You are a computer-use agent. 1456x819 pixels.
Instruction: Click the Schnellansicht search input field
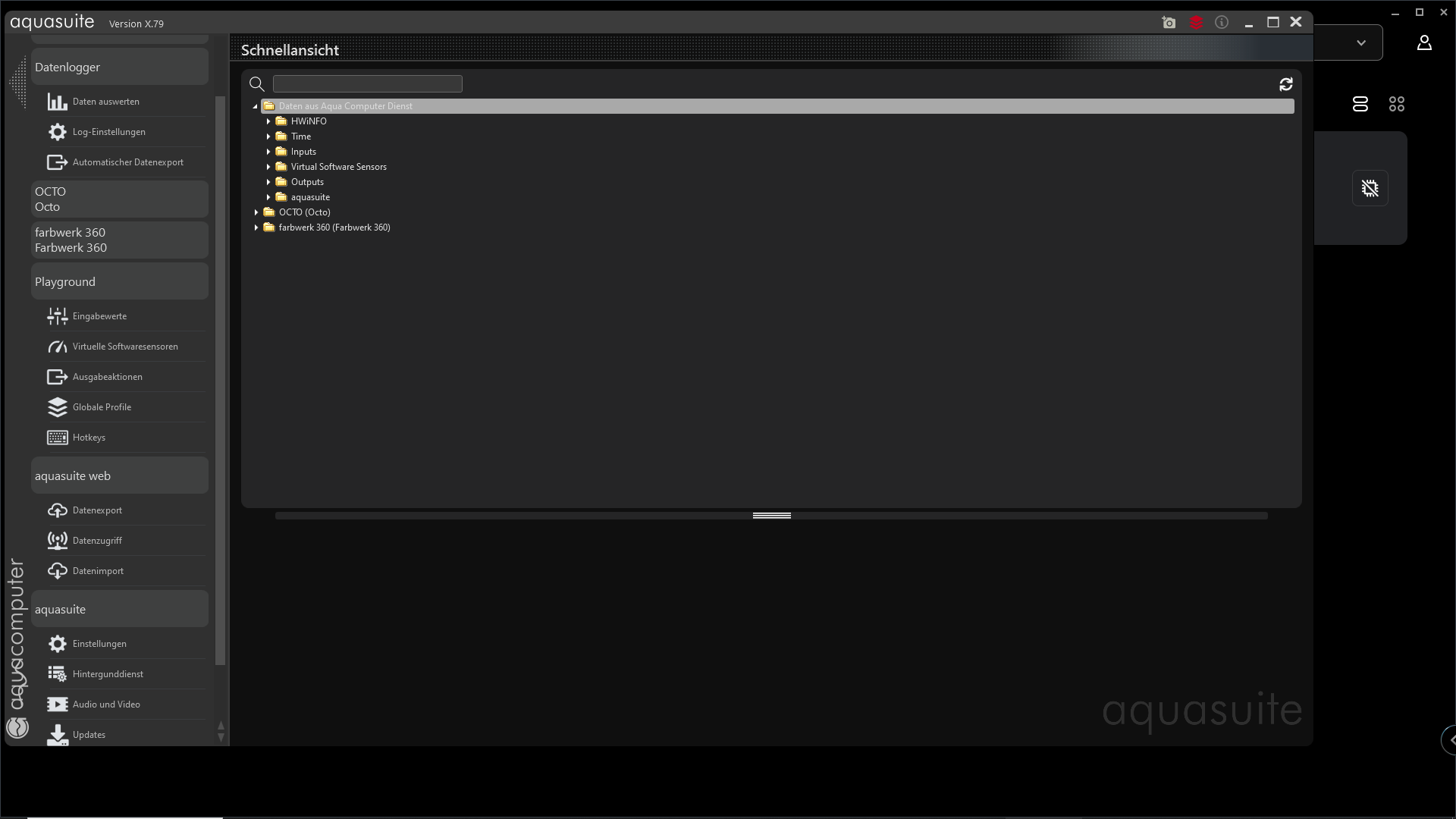(368, 84)
